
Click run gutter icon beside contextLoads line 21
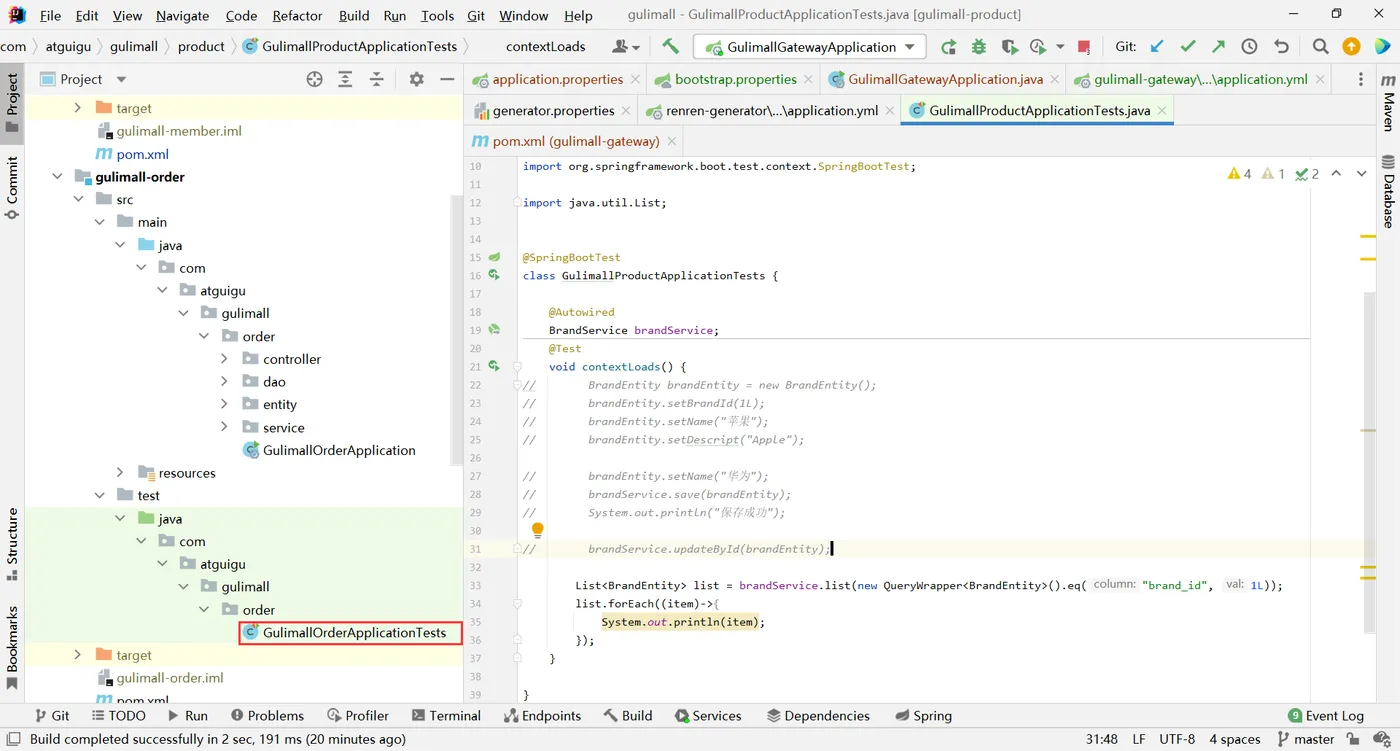[494, 366]
